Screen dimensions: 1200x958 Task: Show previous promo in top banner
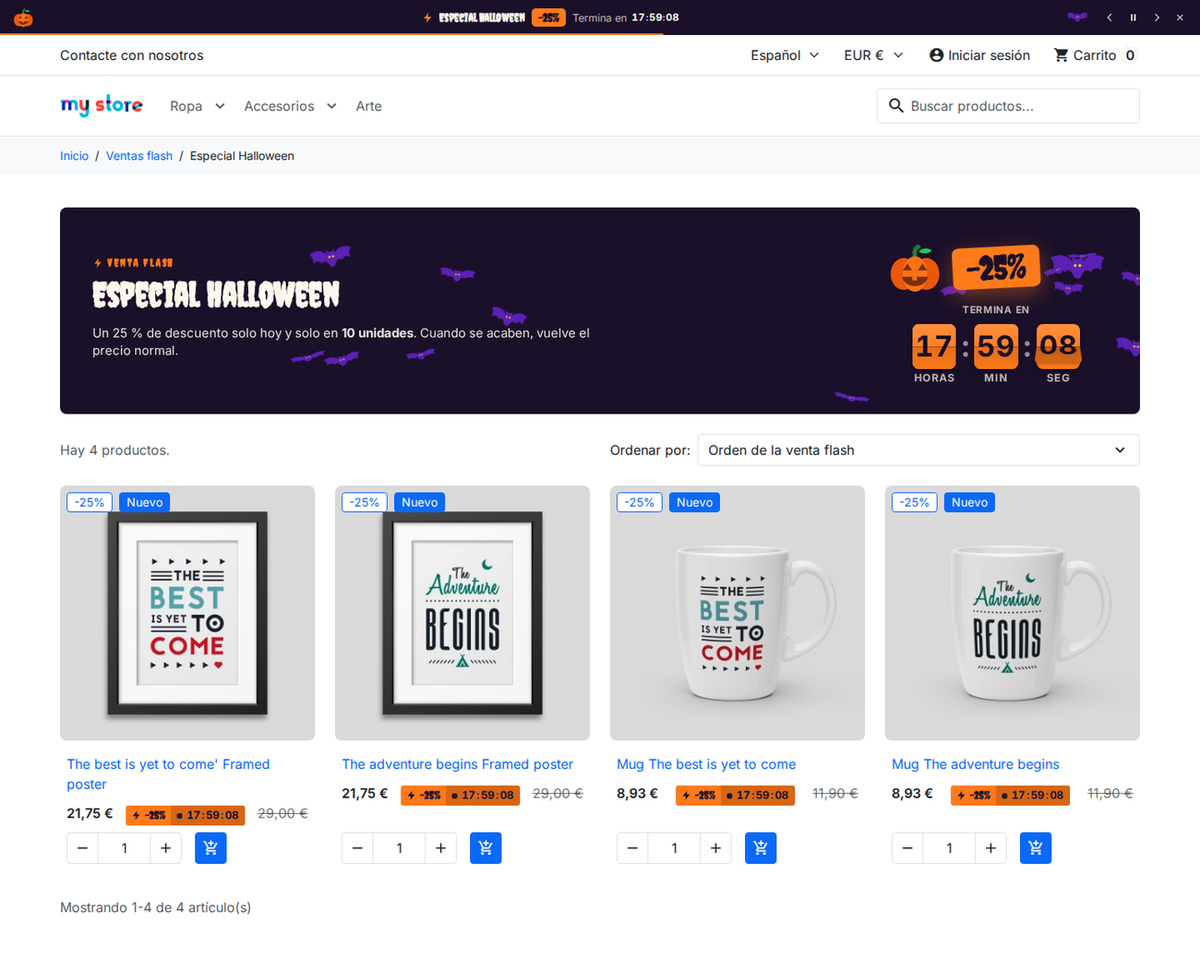(x=1109, y=17)
